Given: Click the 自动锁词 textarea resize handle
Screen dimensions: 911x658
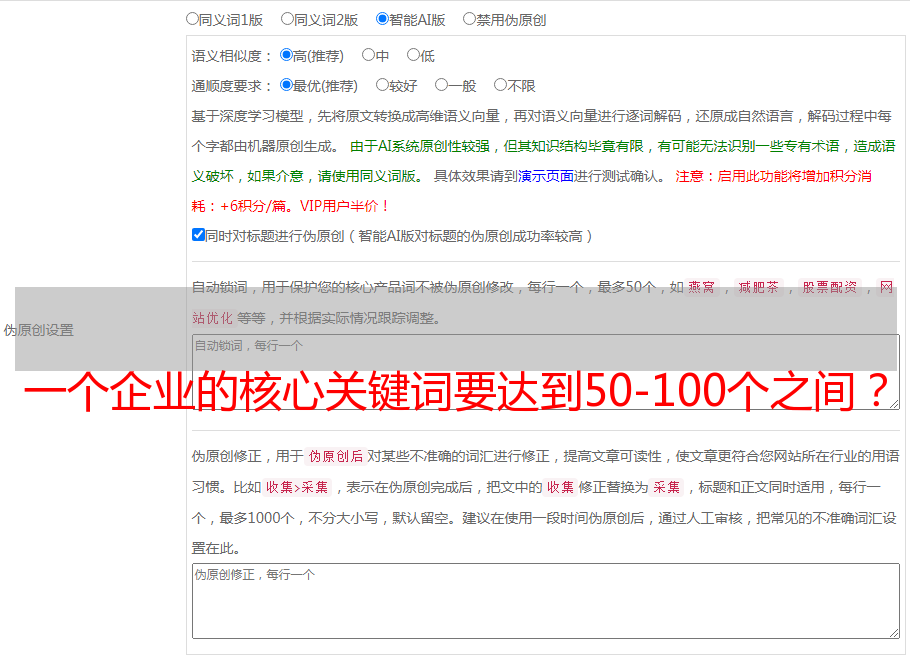Looking at the screenshot, I should pyautogui.click(x=893, y=403).
